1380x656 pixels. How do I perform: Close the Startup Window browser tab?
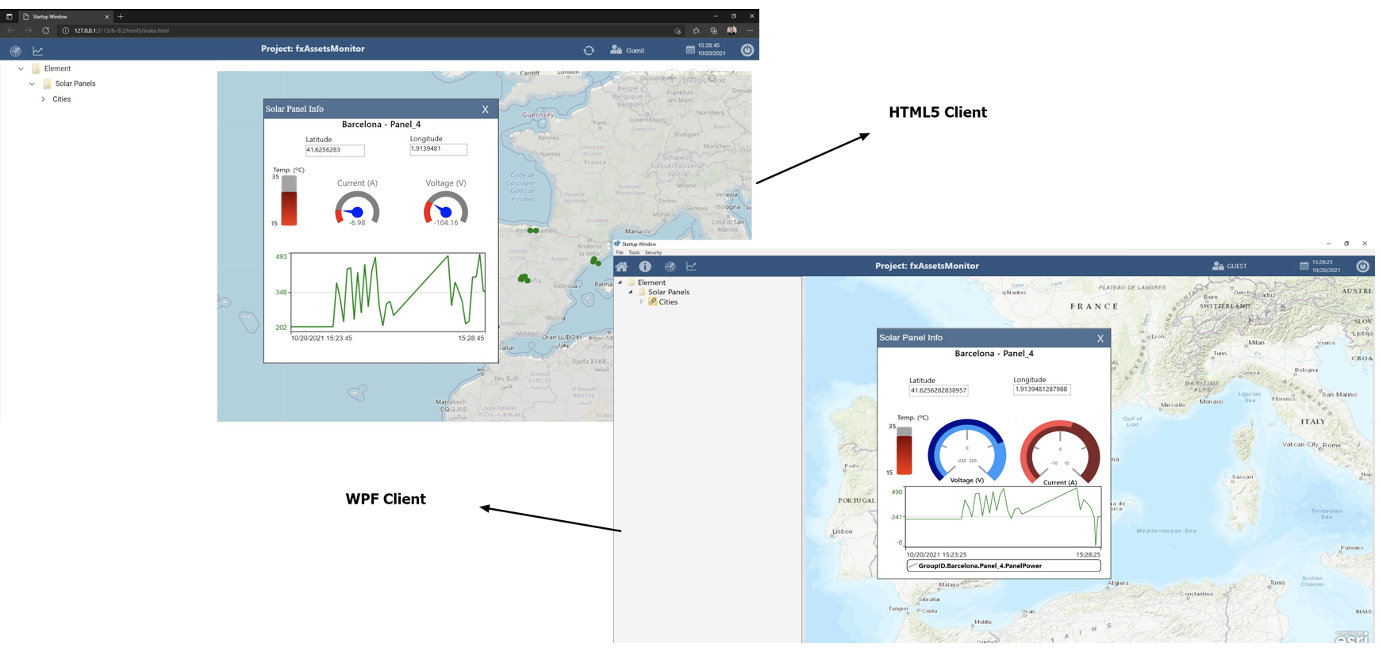106,17
